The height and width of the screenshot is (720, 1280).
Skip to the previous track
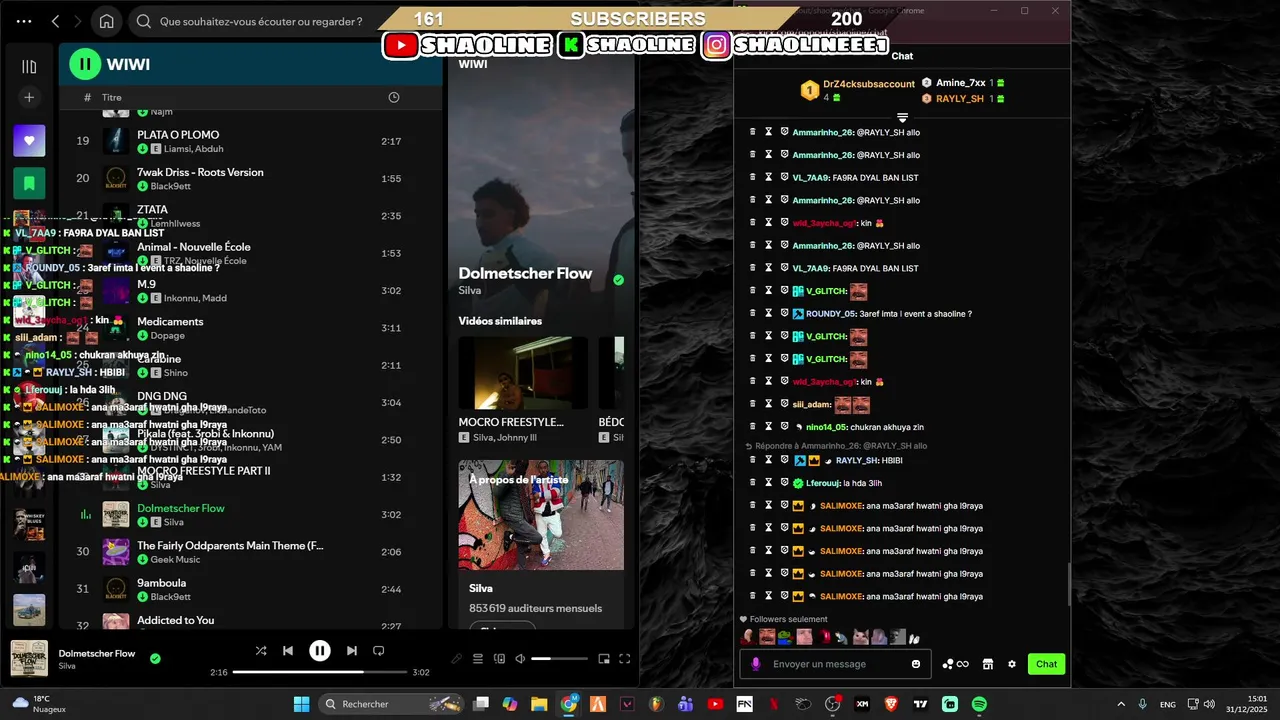click(x=288, y=651)
